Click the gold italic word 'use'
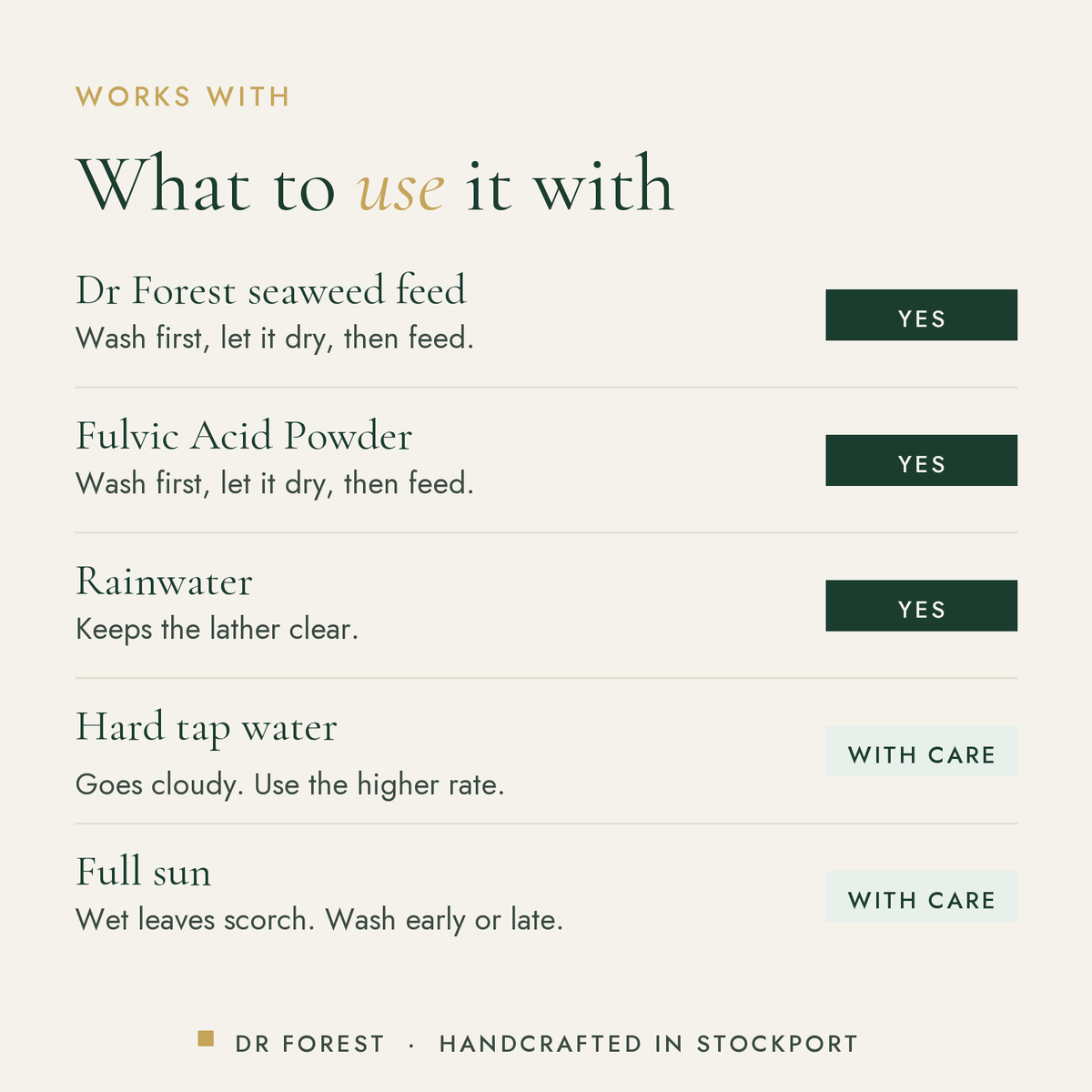This screenshot has height=1092, width=1092. tap(400, 191)
